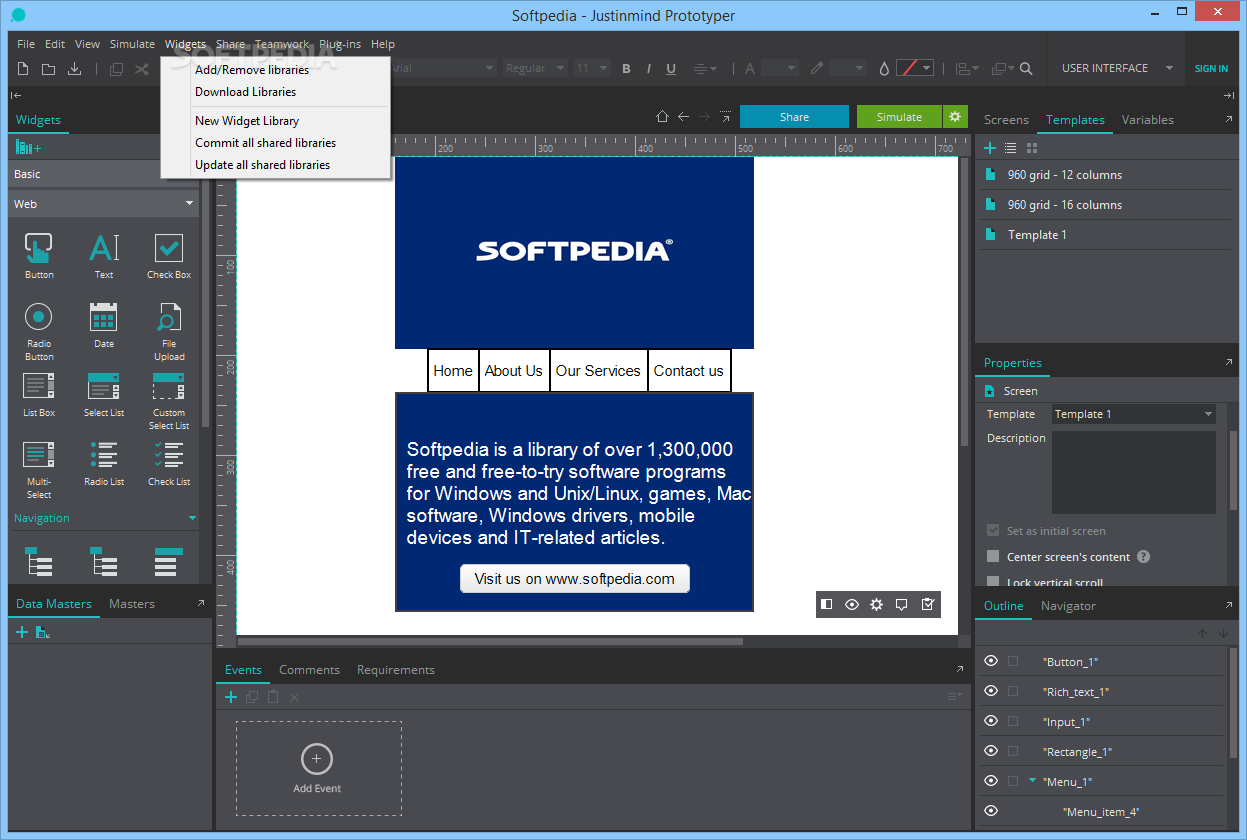Click the green Simulate button
Viewport: 1247px width, 840px height.
click(899, 117)
